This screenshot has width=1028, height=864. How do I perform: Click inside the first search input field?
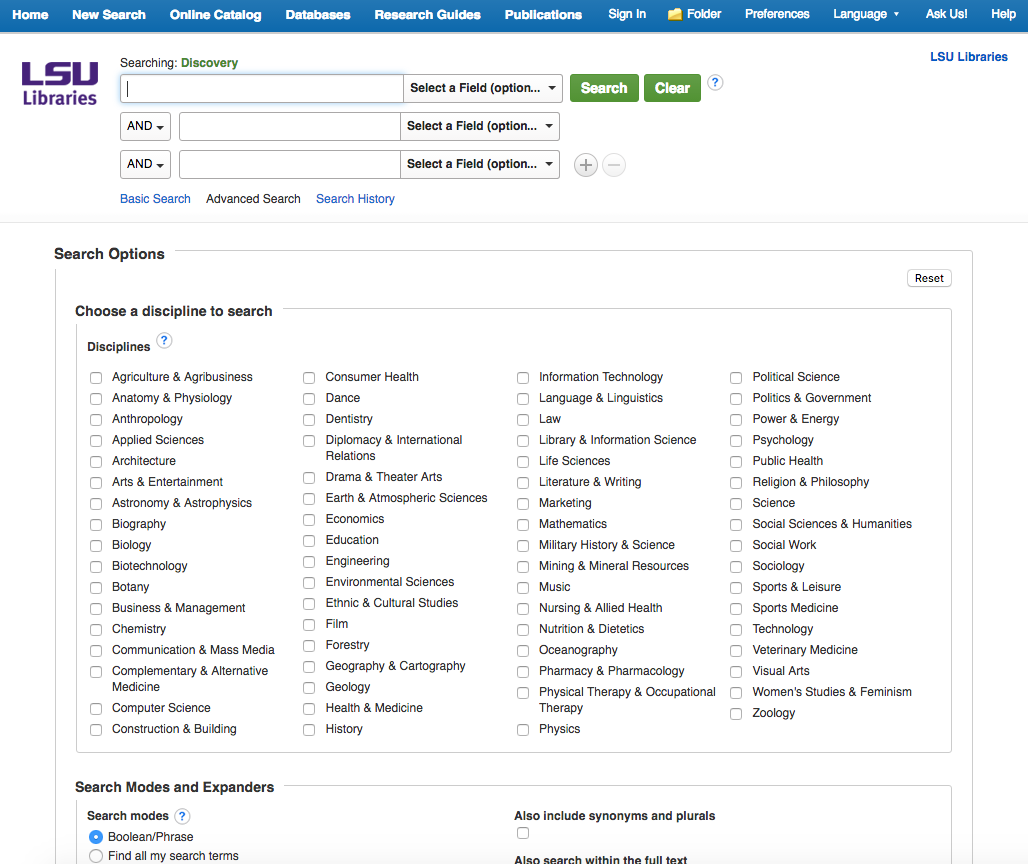coord(261,88)
